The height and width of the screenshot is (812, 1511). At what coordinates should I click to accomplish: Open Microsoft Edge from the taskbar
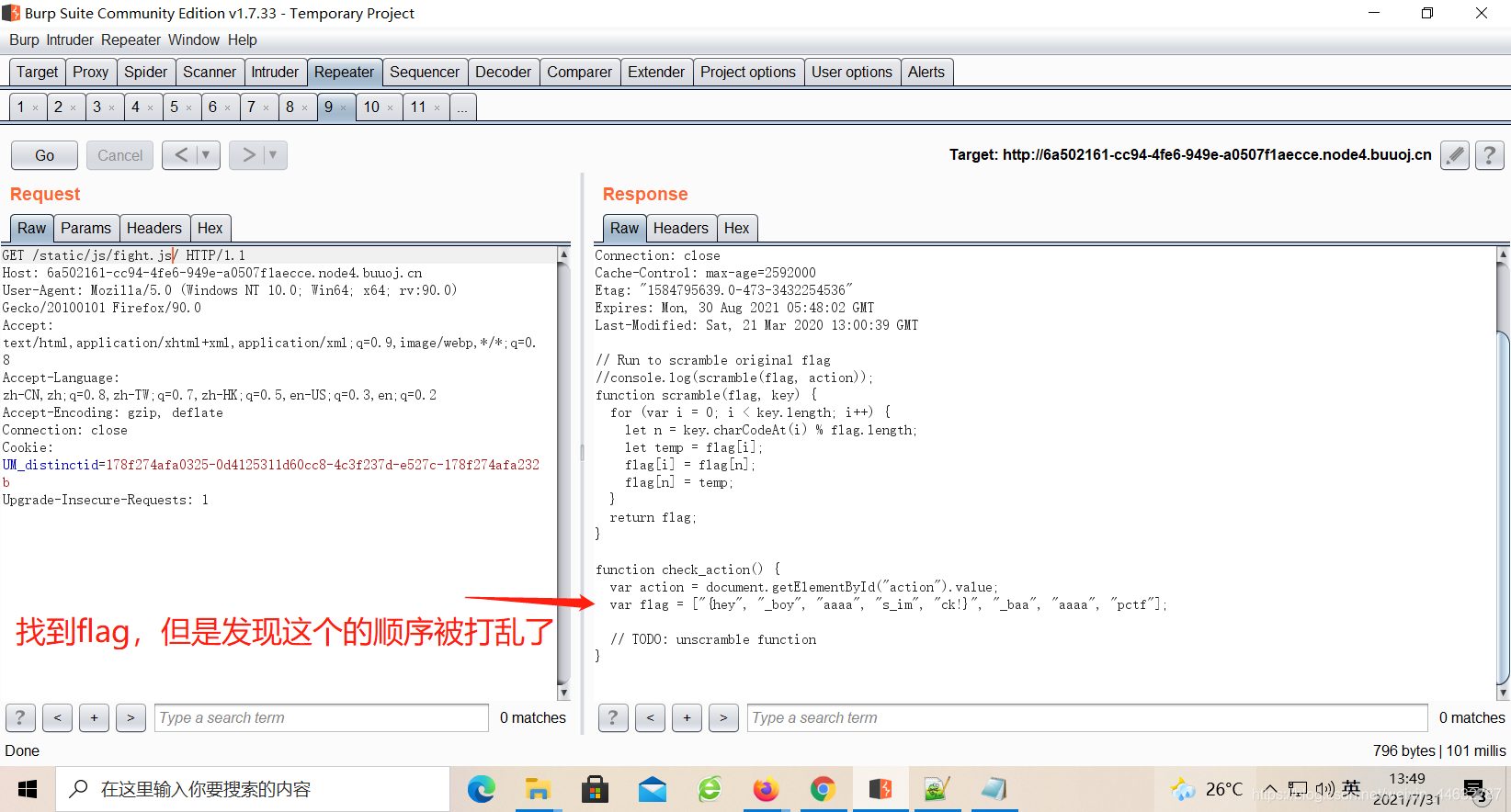[481, 789]
